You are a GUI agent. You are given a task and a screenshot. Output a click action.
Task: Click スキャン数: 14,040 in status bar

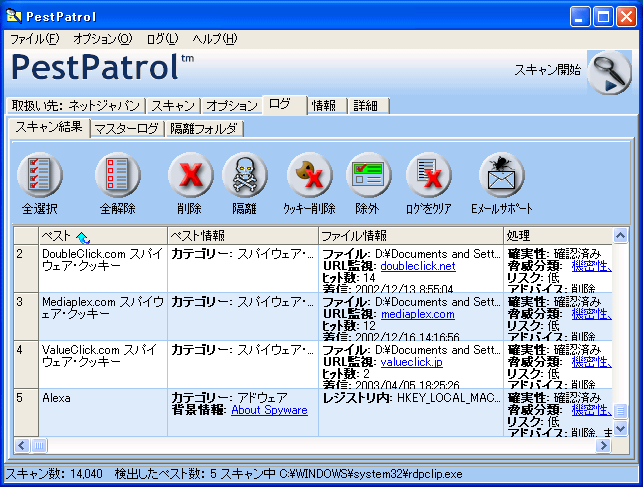(54, 474)
